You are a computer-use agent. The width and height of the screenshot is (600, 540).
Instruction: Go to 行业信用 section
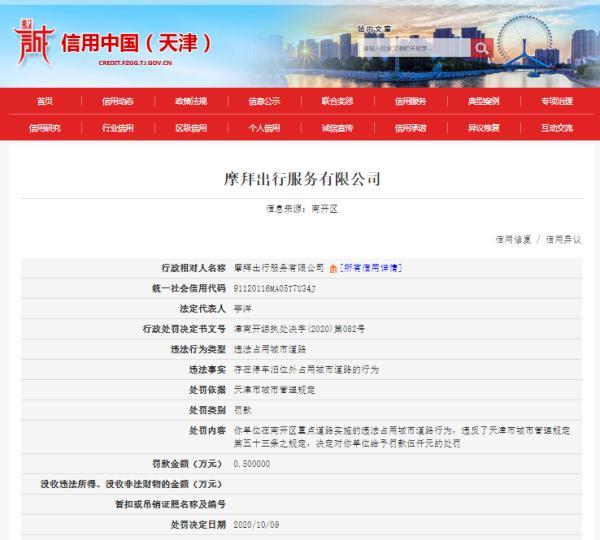[x=118, y=128]
